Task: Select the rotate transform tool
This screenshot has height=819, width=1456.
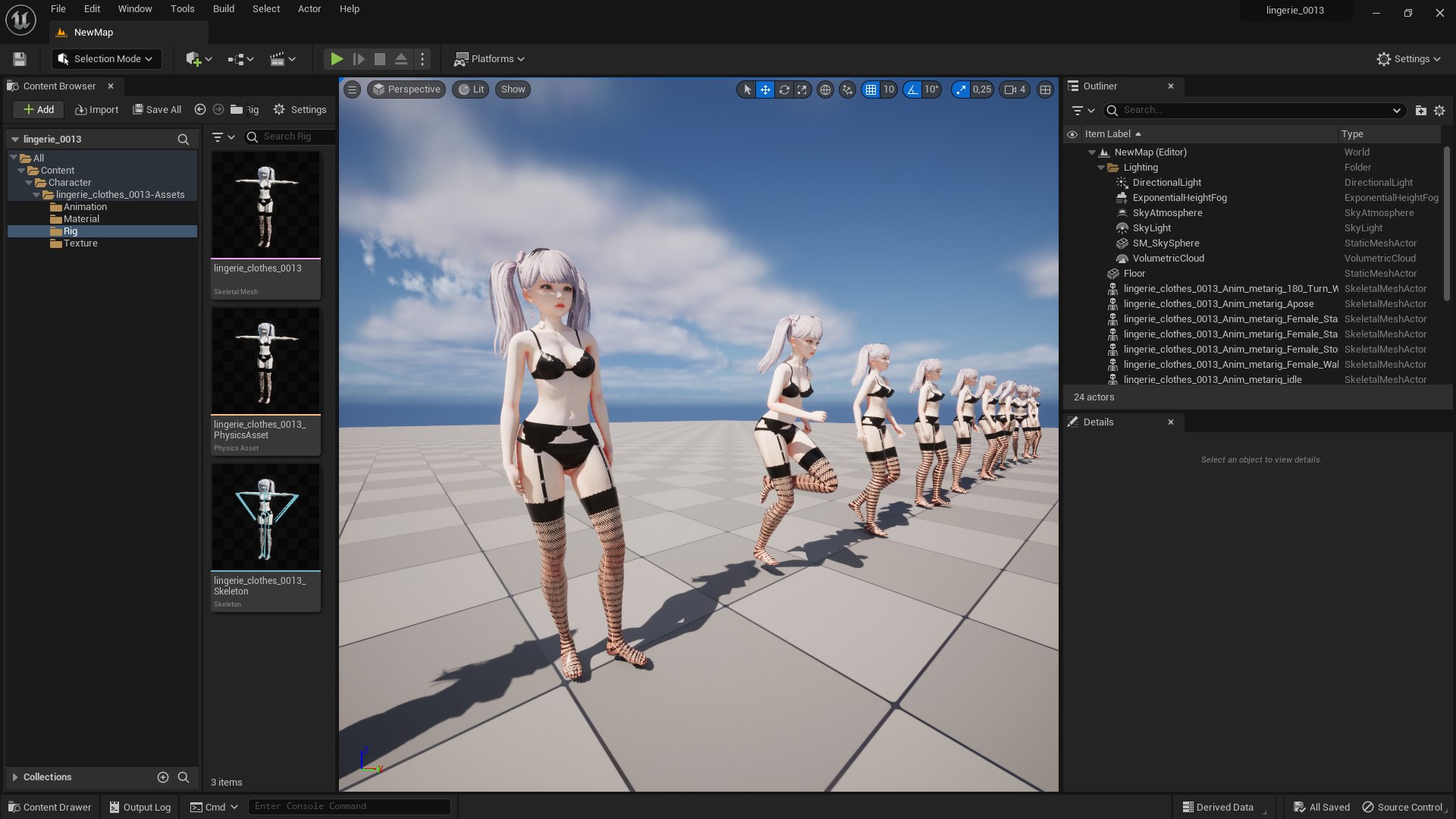Action: pyautogui.click(x=784, y=89)
